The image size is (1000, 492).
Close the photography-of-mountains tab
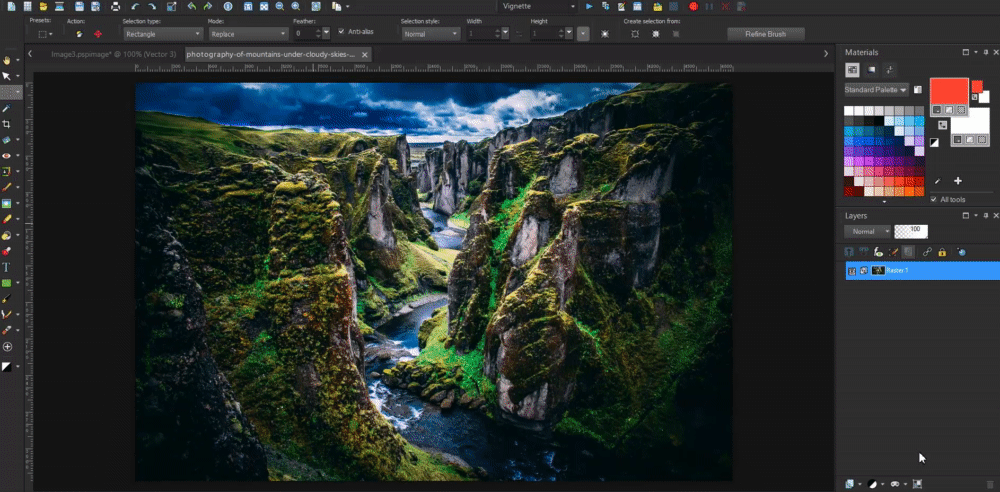pyautogui.click(x=365, y=55)
